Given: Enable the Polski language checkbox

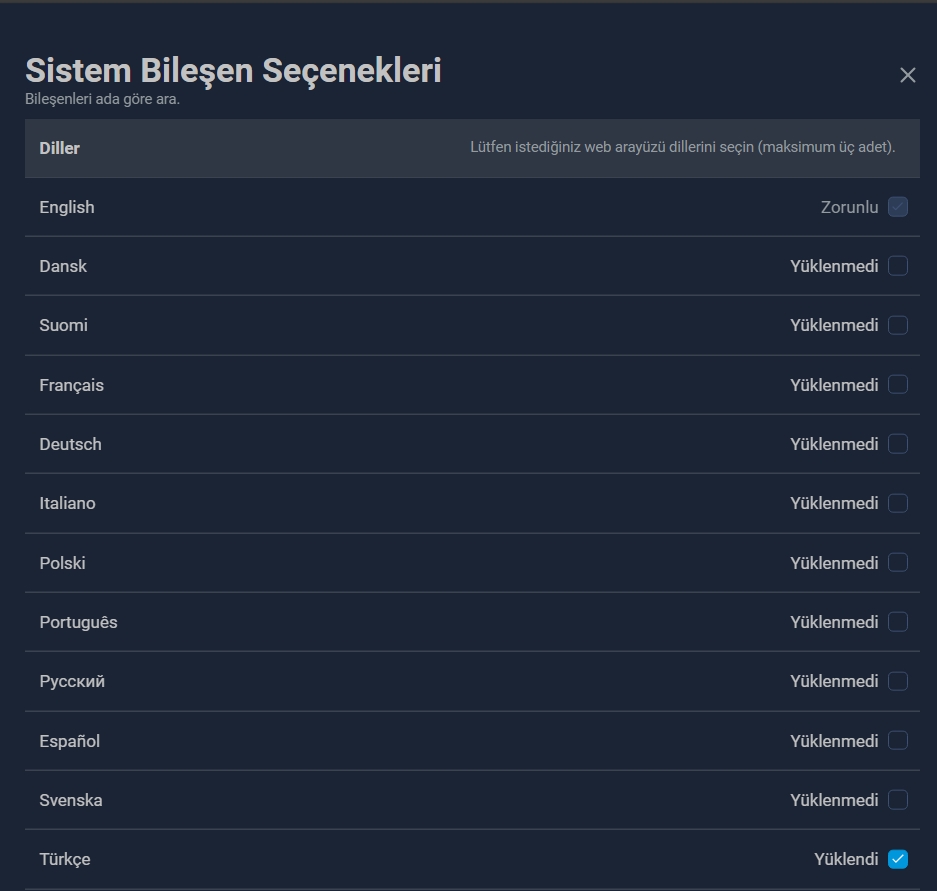Looking at the screenshot, I should tap(898, 562).
